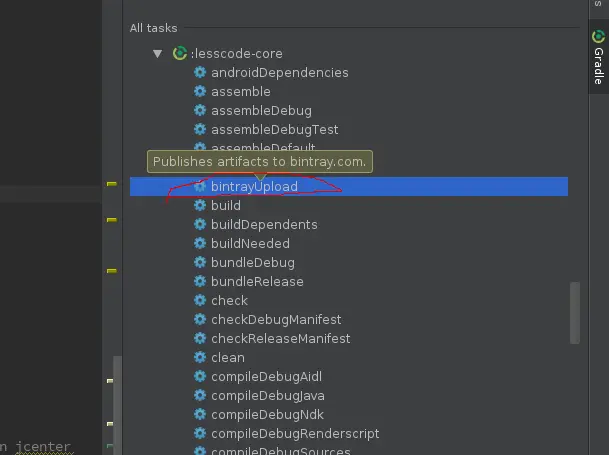This screenshot has height=455, width=609.
Task: Select the checkReleaseManifest task
Action: click(280, 339)
